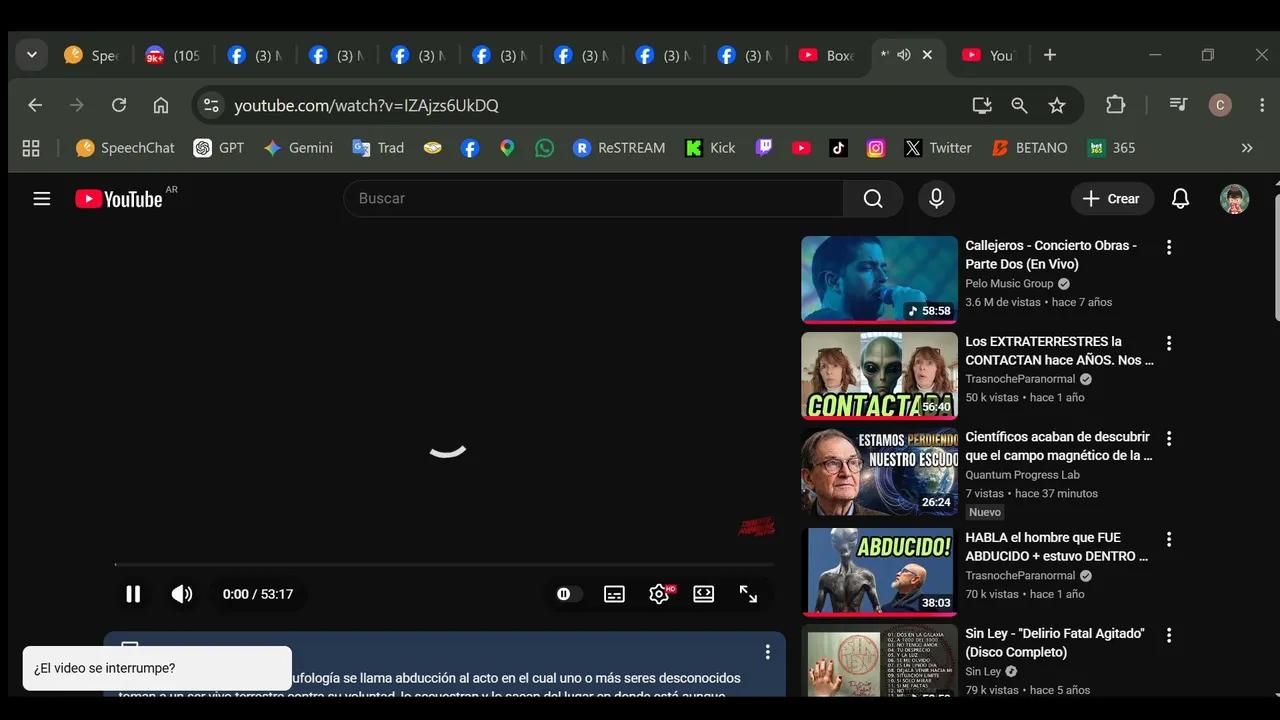Open options for Científicos acaban de descubrir video
Image resolution: width=1280 pixels, height=720 pixels.
1168,439
